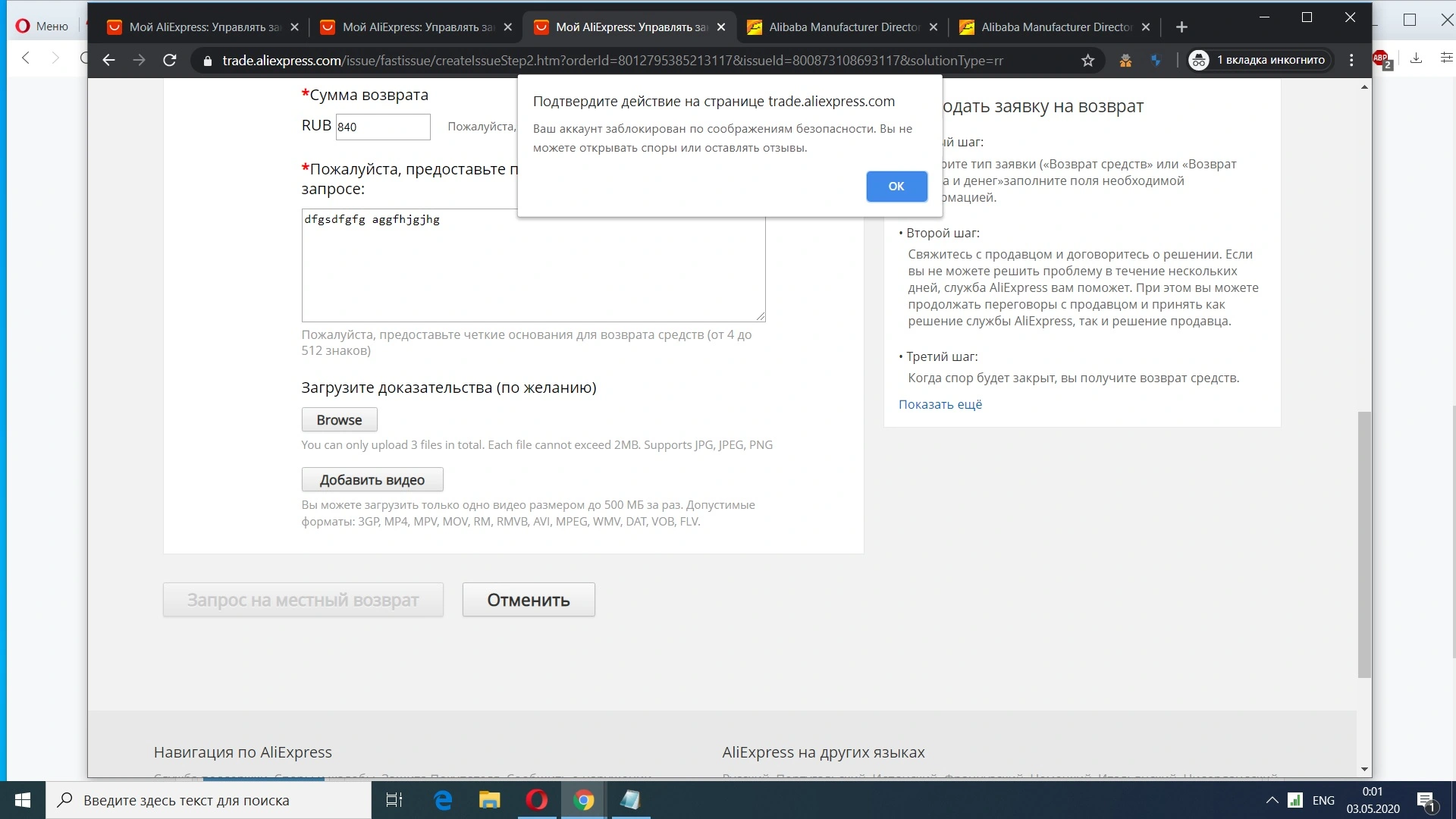Switch to the last Alibaba Manufacturer Directory tab
Viewport: 1456px width, 819px height.
pos(1055,27)
